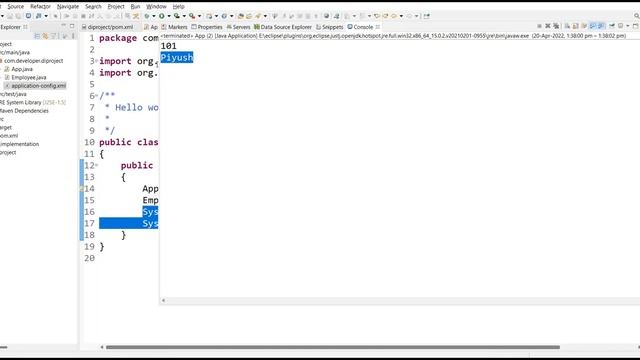The image size is (640, 360).
Task: Open the Help menu
Action: (x=178, y=7)
